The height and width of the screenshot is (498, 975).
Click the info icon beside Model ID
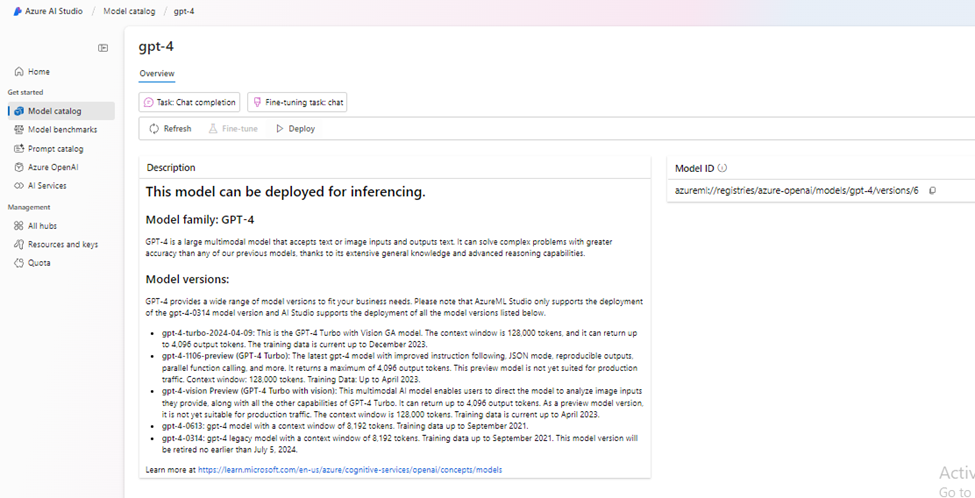click(x=722, y=168)
